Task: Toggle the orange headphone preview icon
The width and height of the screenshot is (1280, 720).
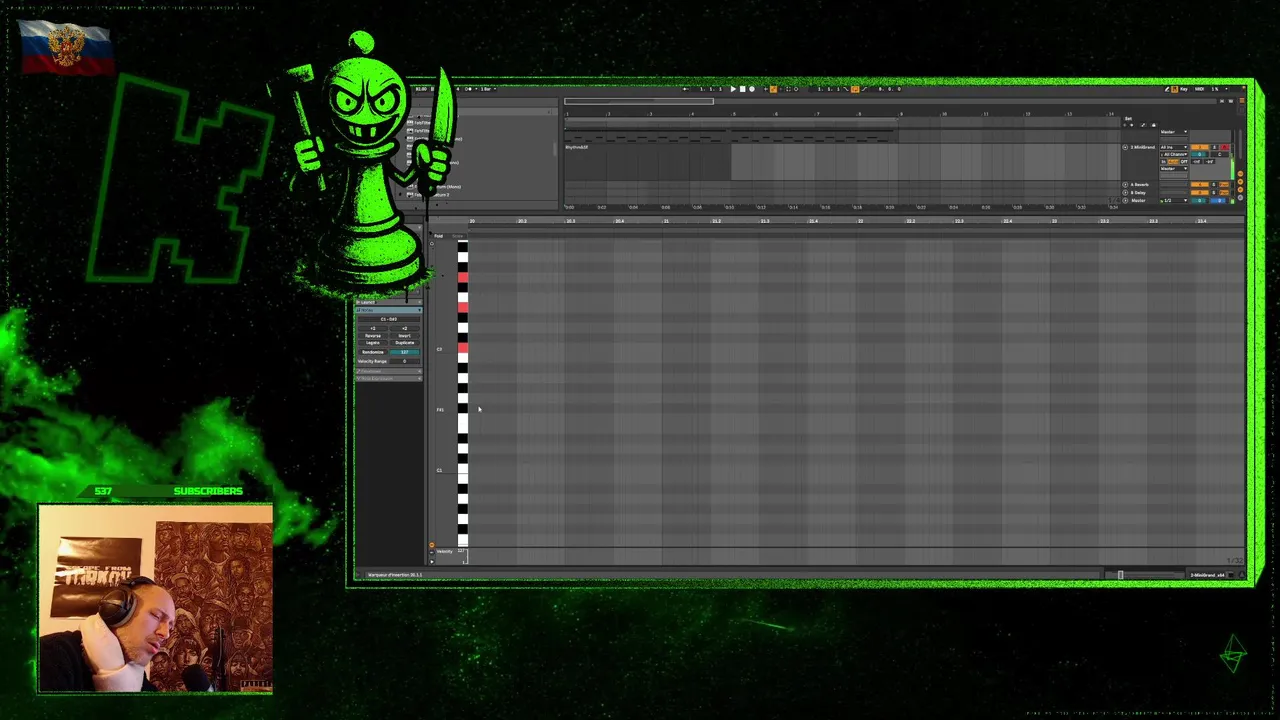Action: pos(432,546)
